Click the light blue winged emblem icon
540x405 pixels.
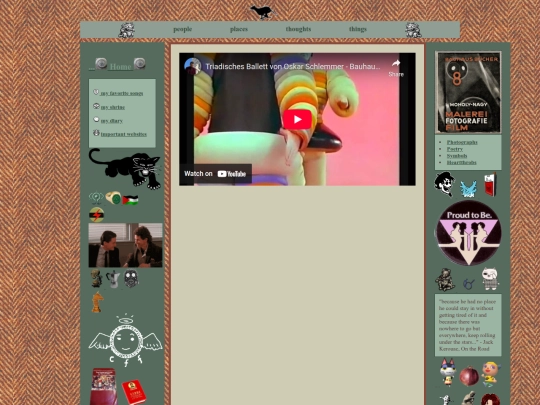468,189
